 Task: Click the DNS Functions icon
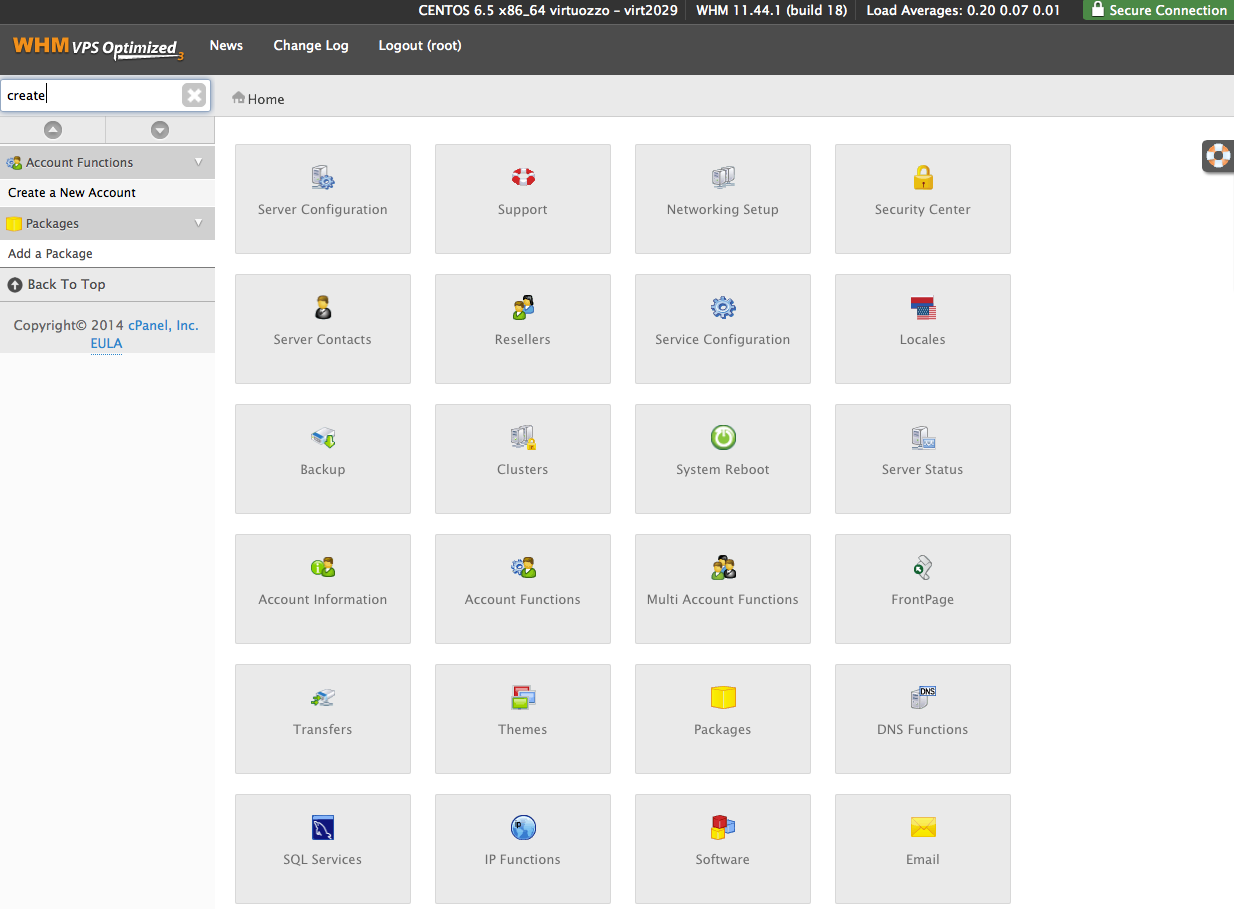pos(922,698)
